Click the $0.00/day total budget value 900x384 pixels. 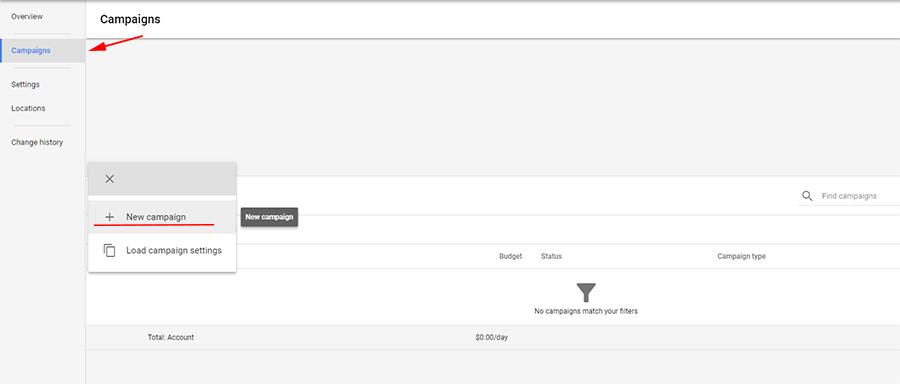pos(491,337)
